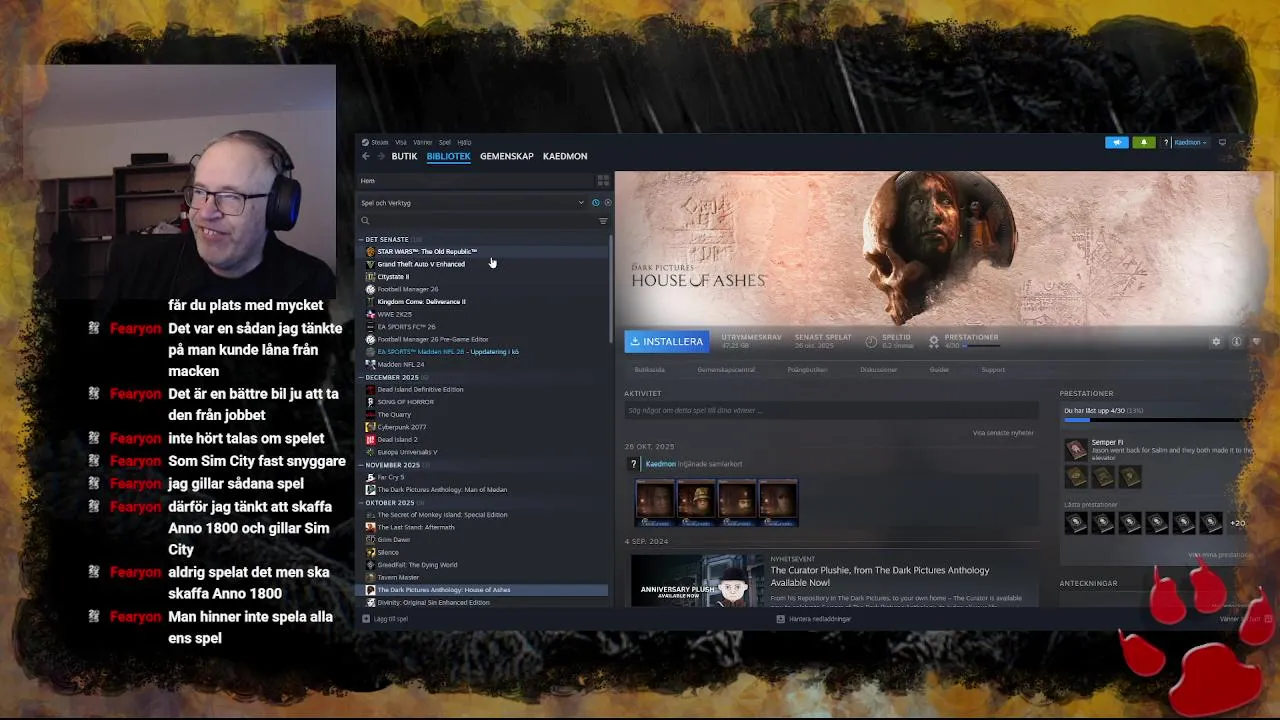
Task: Open the Visa menu
Action: click(x=401, y=142)
